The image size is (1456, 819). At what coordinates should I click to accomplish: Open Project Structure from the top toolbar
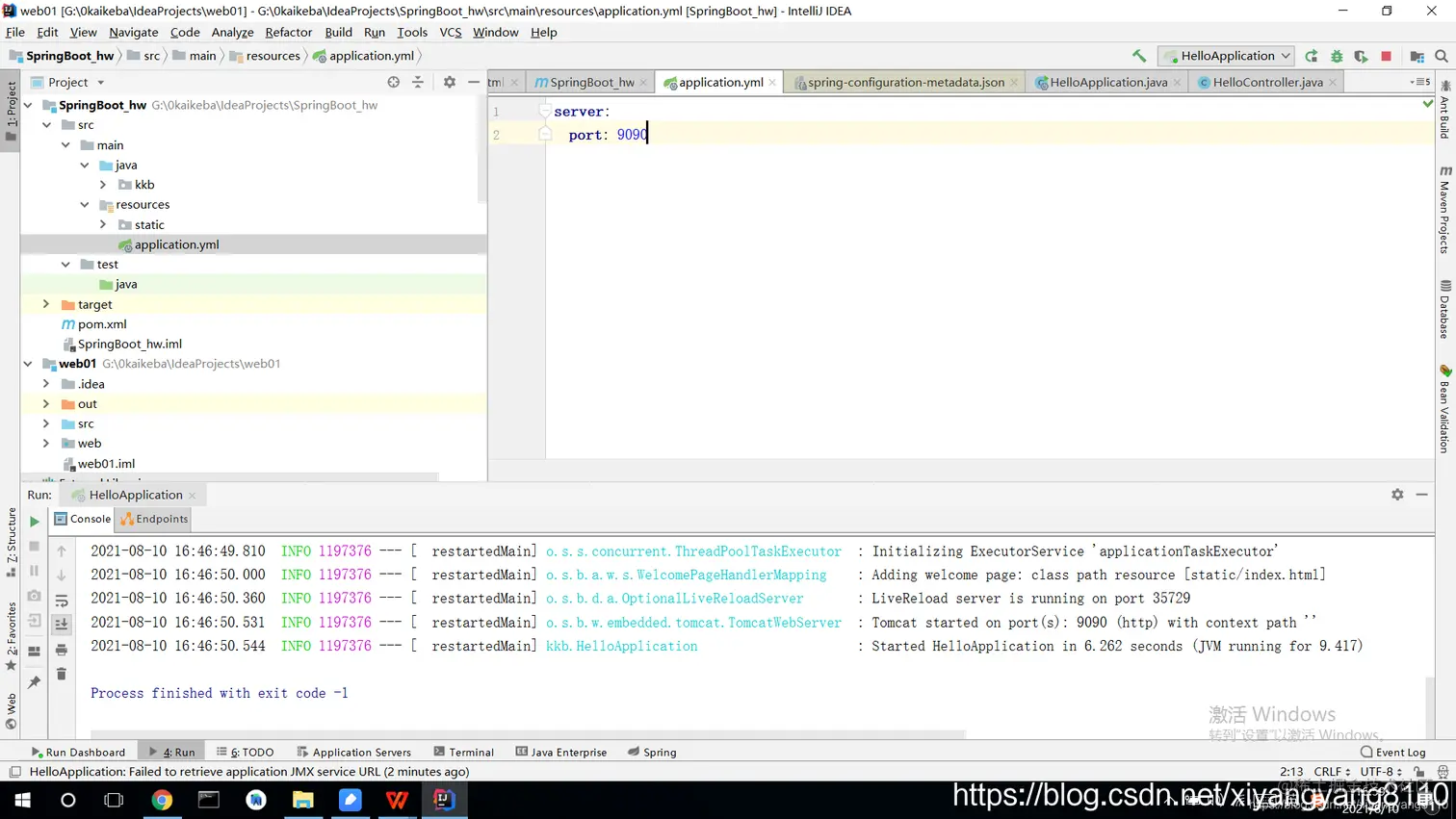tap(1417, 56)
